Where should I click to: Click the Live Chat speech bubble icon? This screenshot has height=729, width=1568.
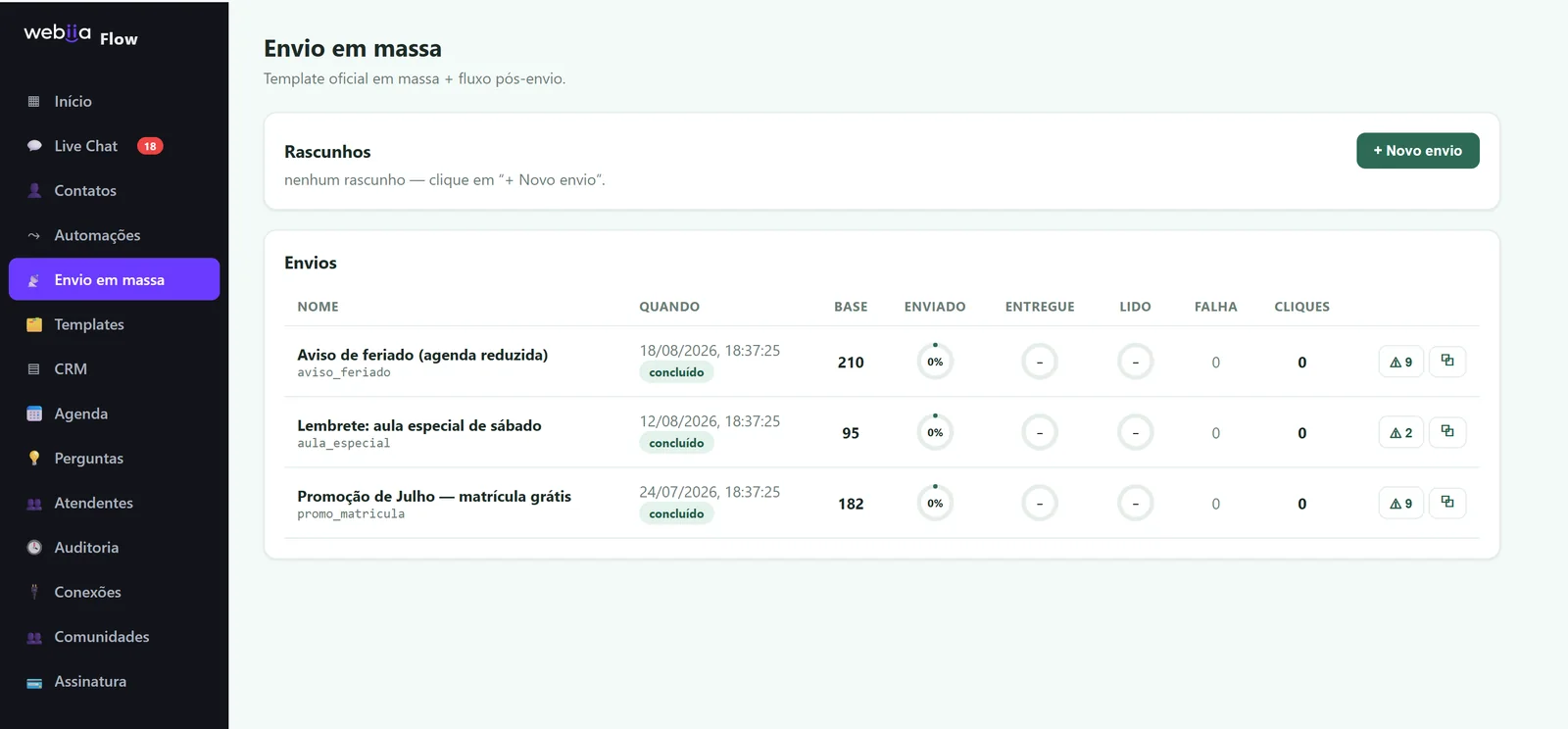(34, 146)
